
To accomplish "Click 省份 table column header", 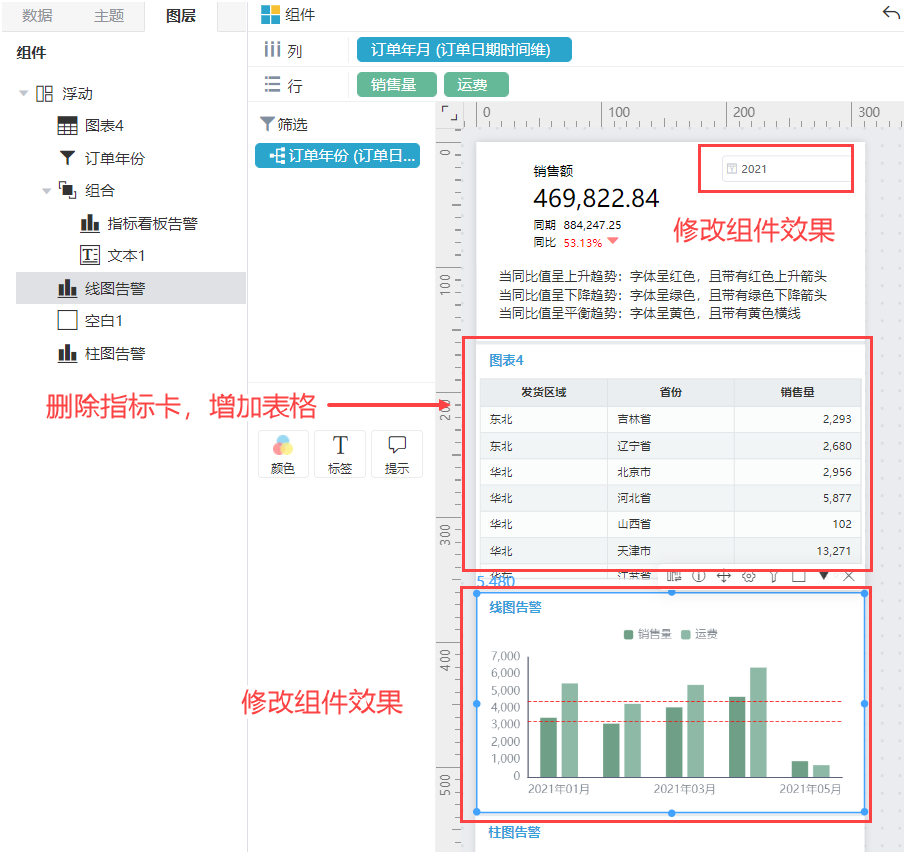I will coord(671,393).
